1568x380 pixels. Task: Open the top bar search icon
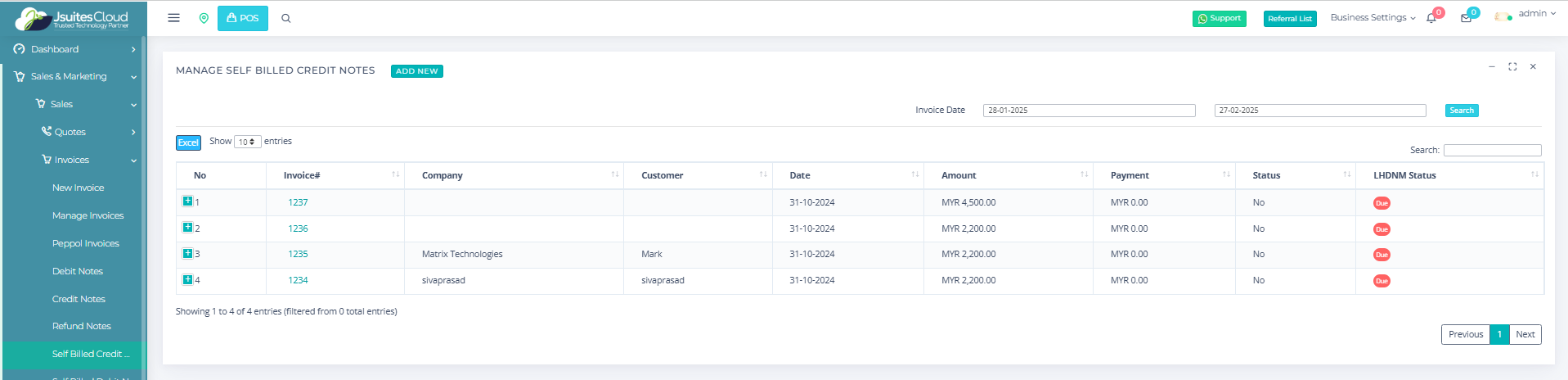286,18
